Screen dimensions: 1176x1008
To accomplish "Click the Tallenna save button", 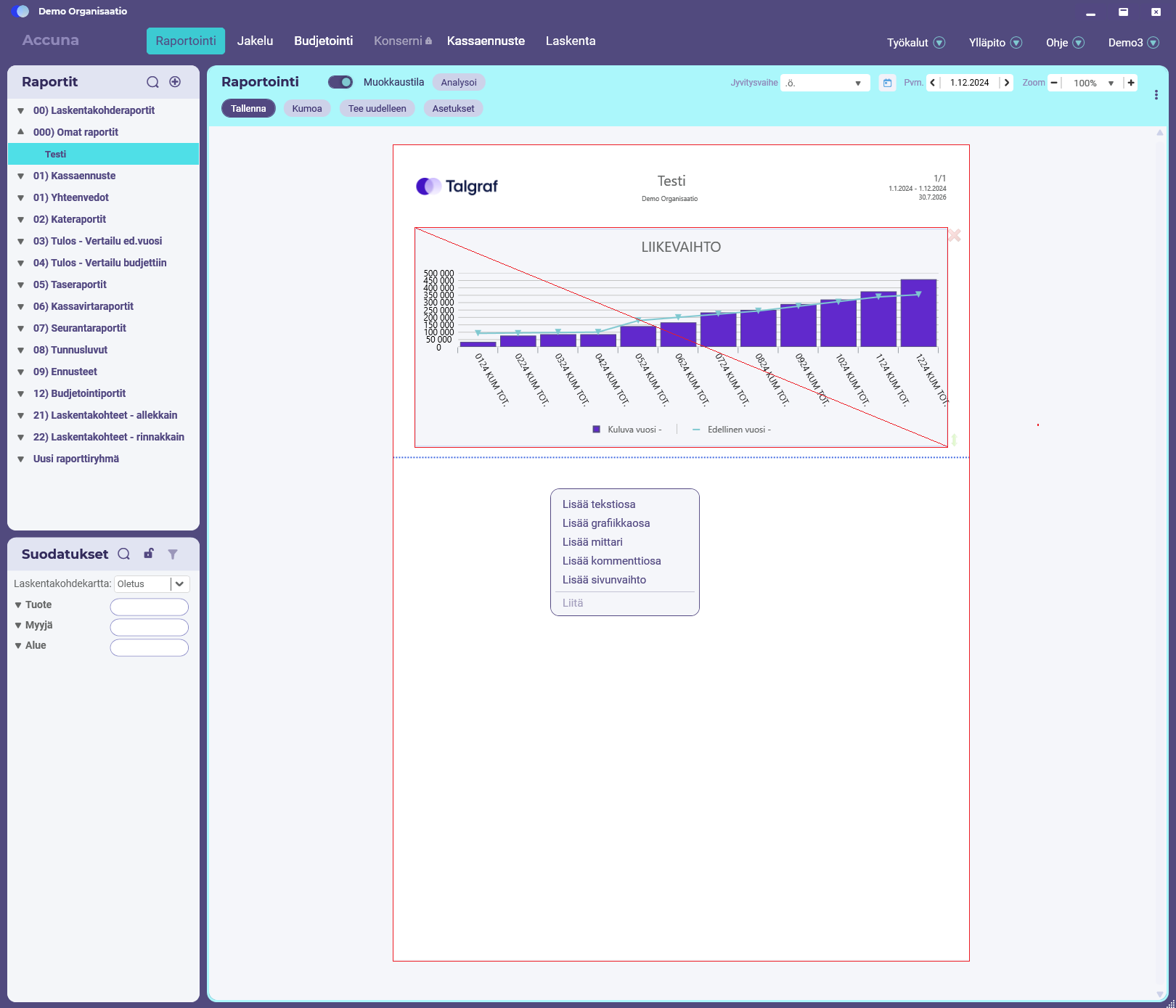I will click(248, 109).
